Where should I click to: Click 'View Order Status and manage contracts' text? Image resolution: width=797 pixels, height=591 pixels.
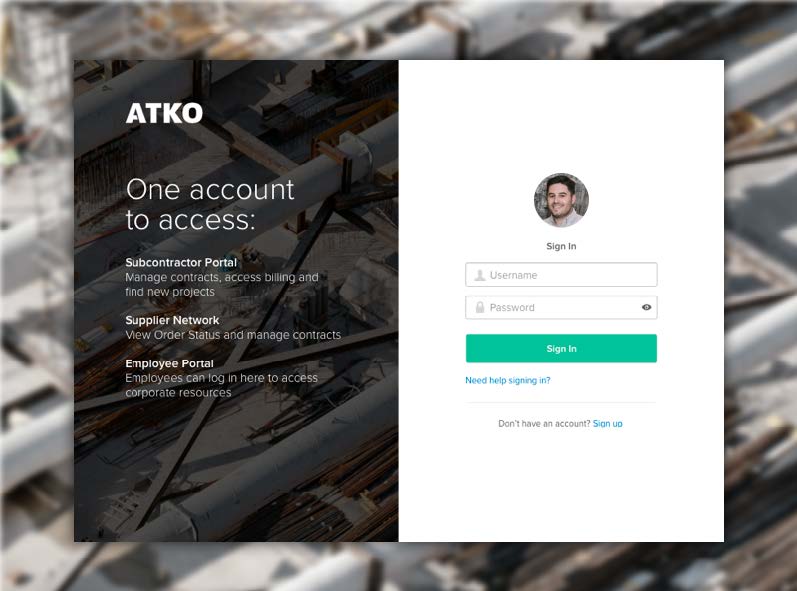pyautogui.click(x=233, y=335)
